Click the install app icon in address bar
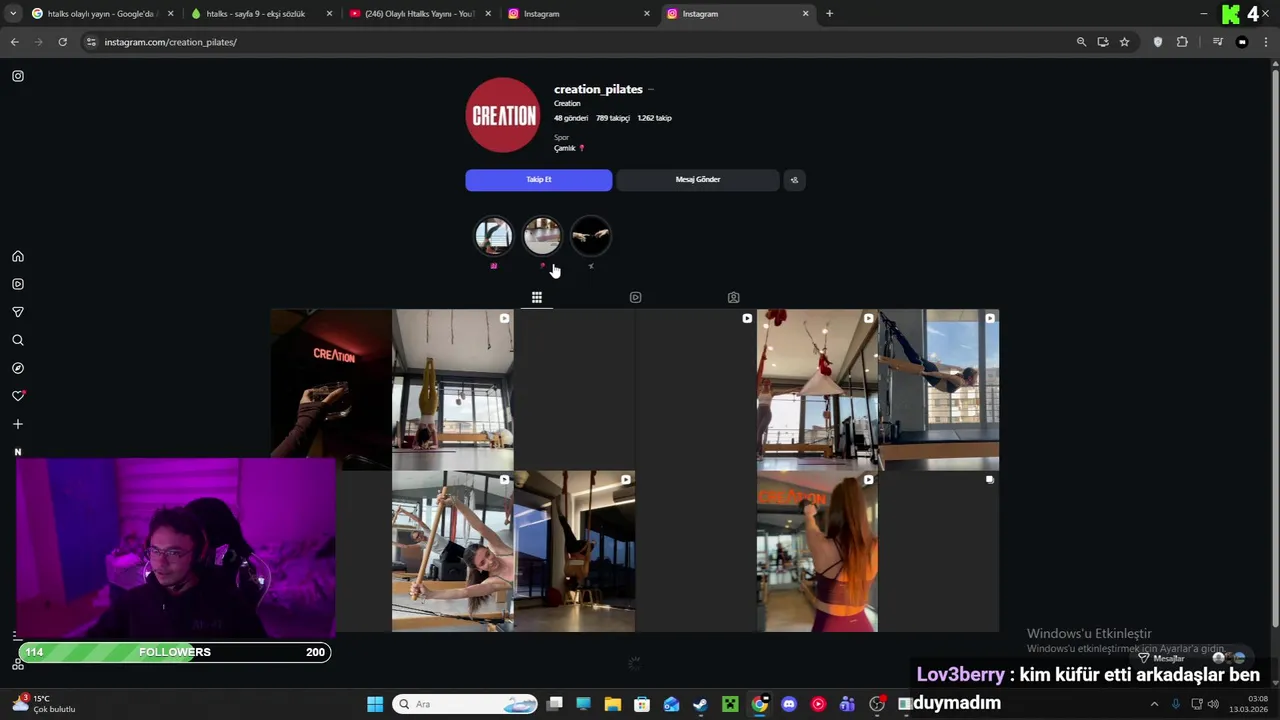The height and width of the screenshot is (720, 1280). (1103, 42)
